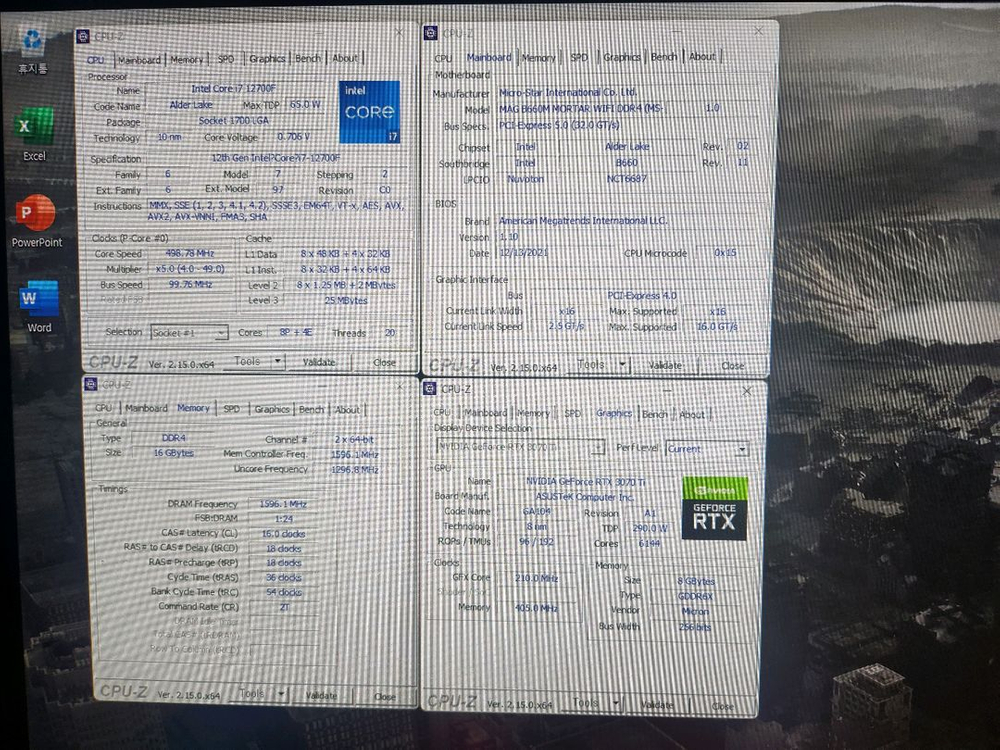Image resolution: width=1000 pixels, height=750 pixels.
Task: Open About tab in the Graphics window
Action: point(692,415)
